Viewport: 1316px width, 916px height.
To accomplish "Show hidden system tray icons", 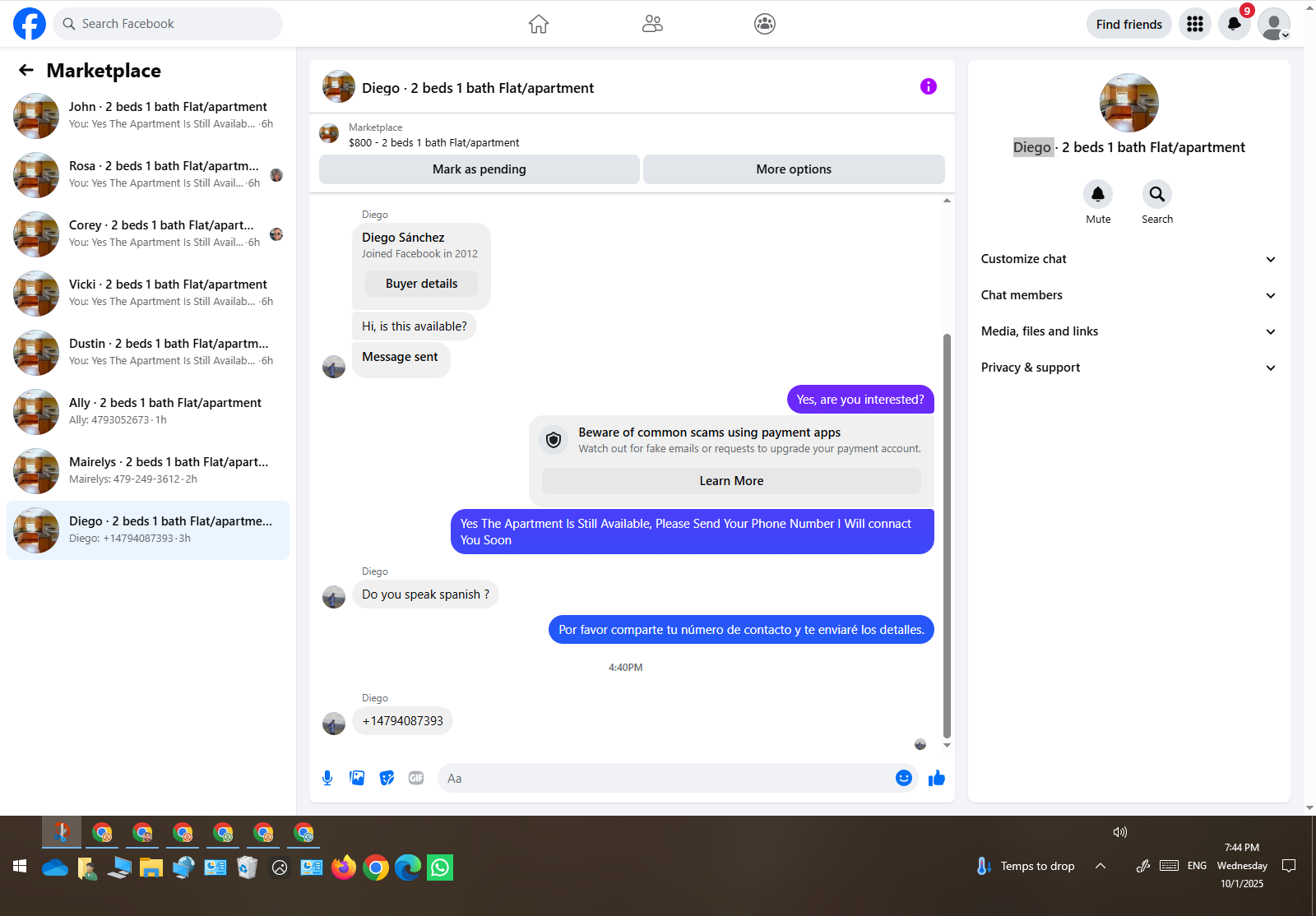I will [x=1101, y=866].
